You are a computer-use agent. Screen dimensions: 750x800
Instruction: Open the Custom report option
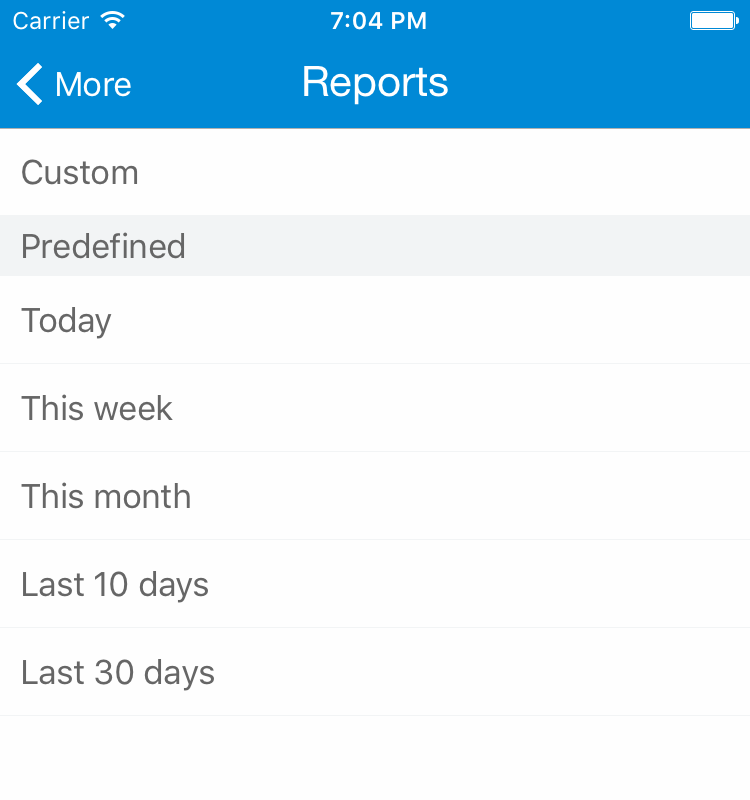pyautogui.click(x=80, y=173)
